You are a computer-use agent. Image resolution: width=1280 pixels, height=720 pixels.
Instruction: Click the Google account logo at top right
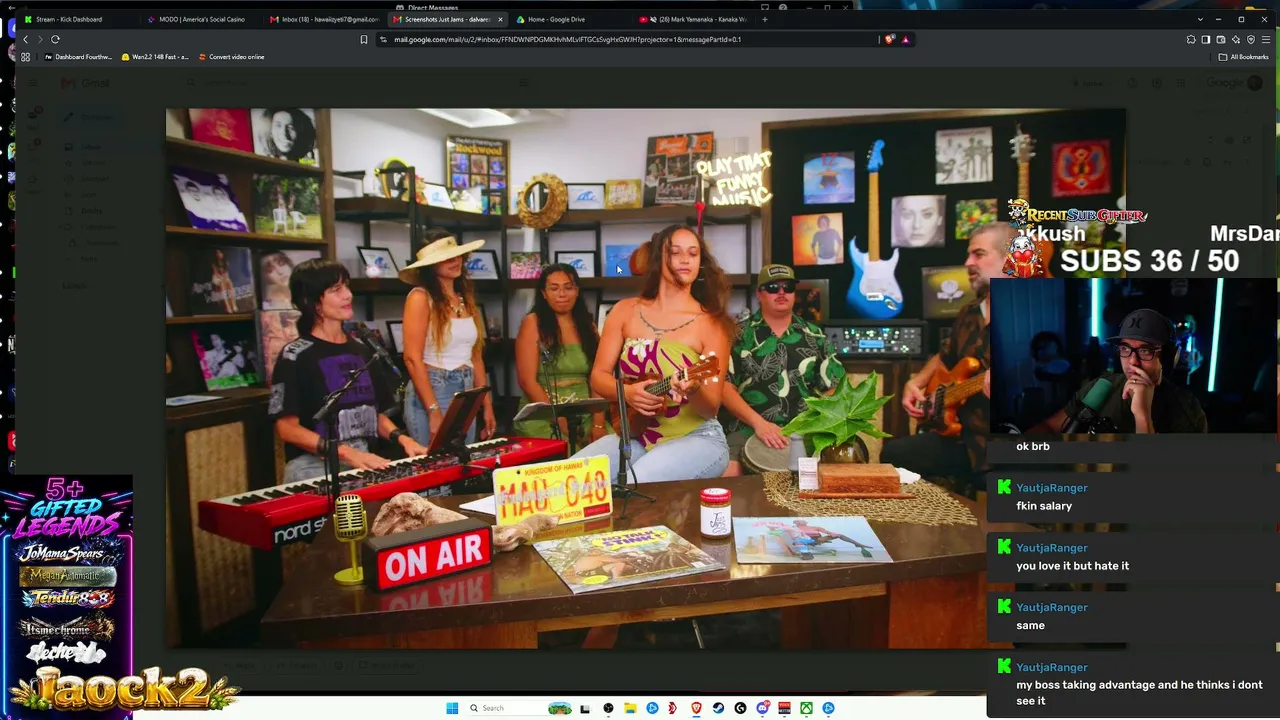coord(1226,83)
